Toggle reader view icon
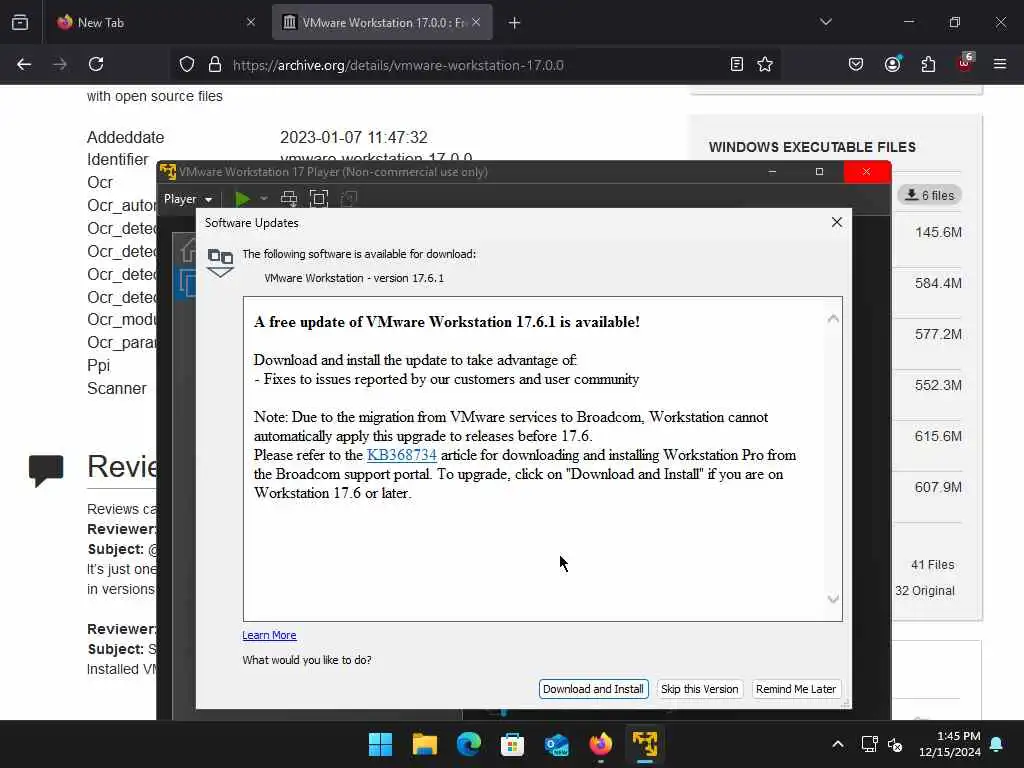The height and width of the screenshot is (768, 1024). [737, 64]
